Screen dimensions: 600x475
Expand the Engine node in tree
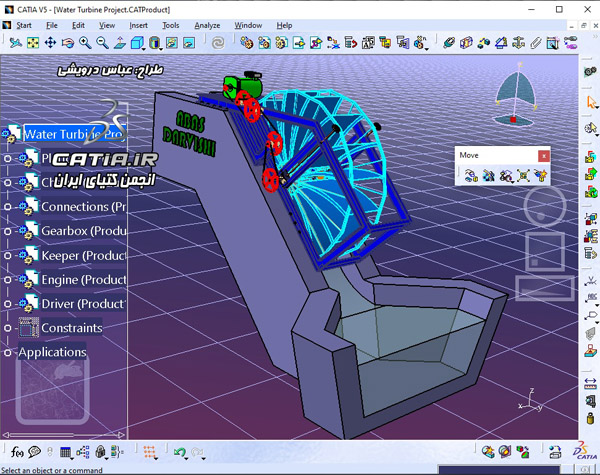pos(8,280)
